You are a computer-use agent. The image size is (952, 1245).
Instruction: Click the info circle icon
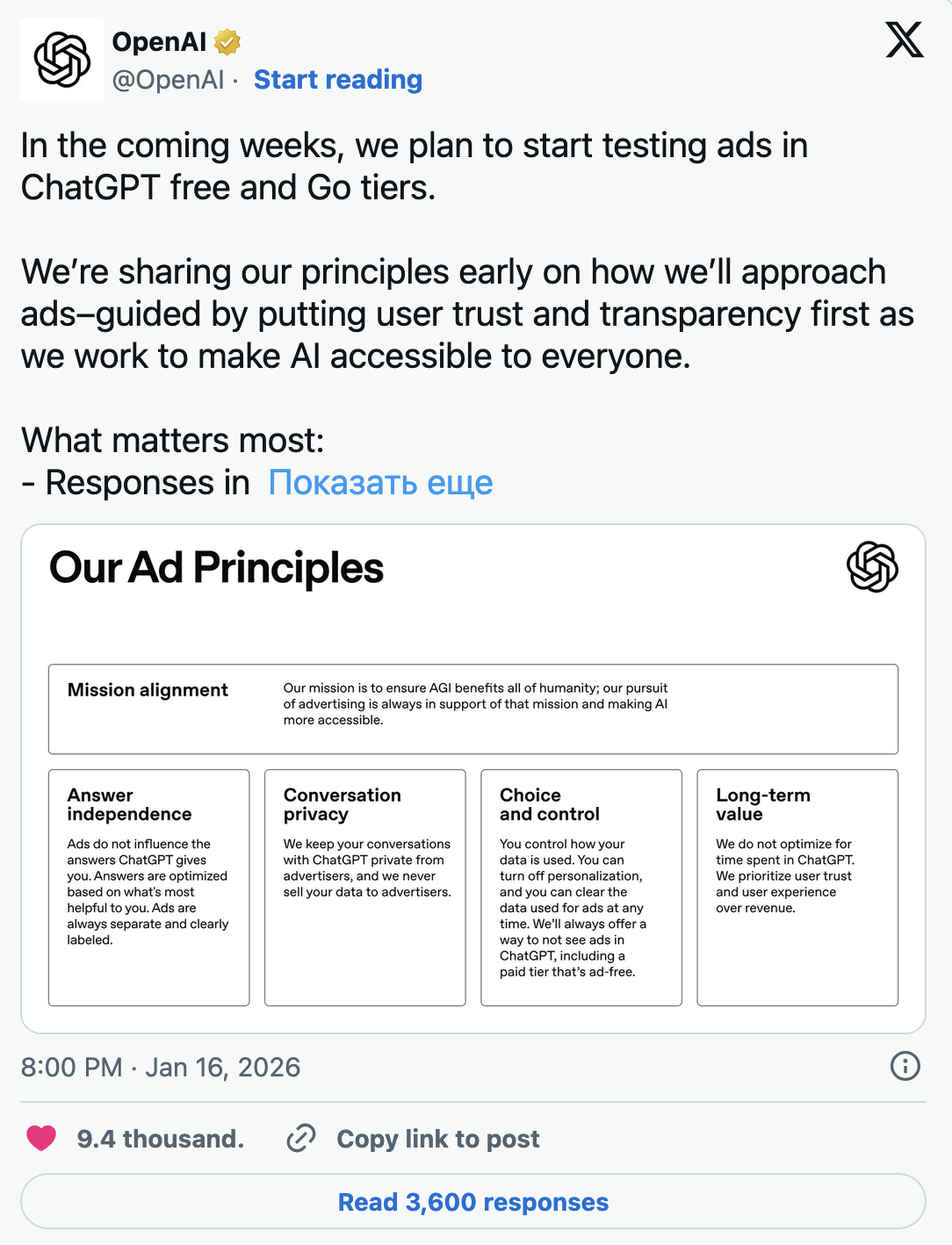pos(905,1066)
